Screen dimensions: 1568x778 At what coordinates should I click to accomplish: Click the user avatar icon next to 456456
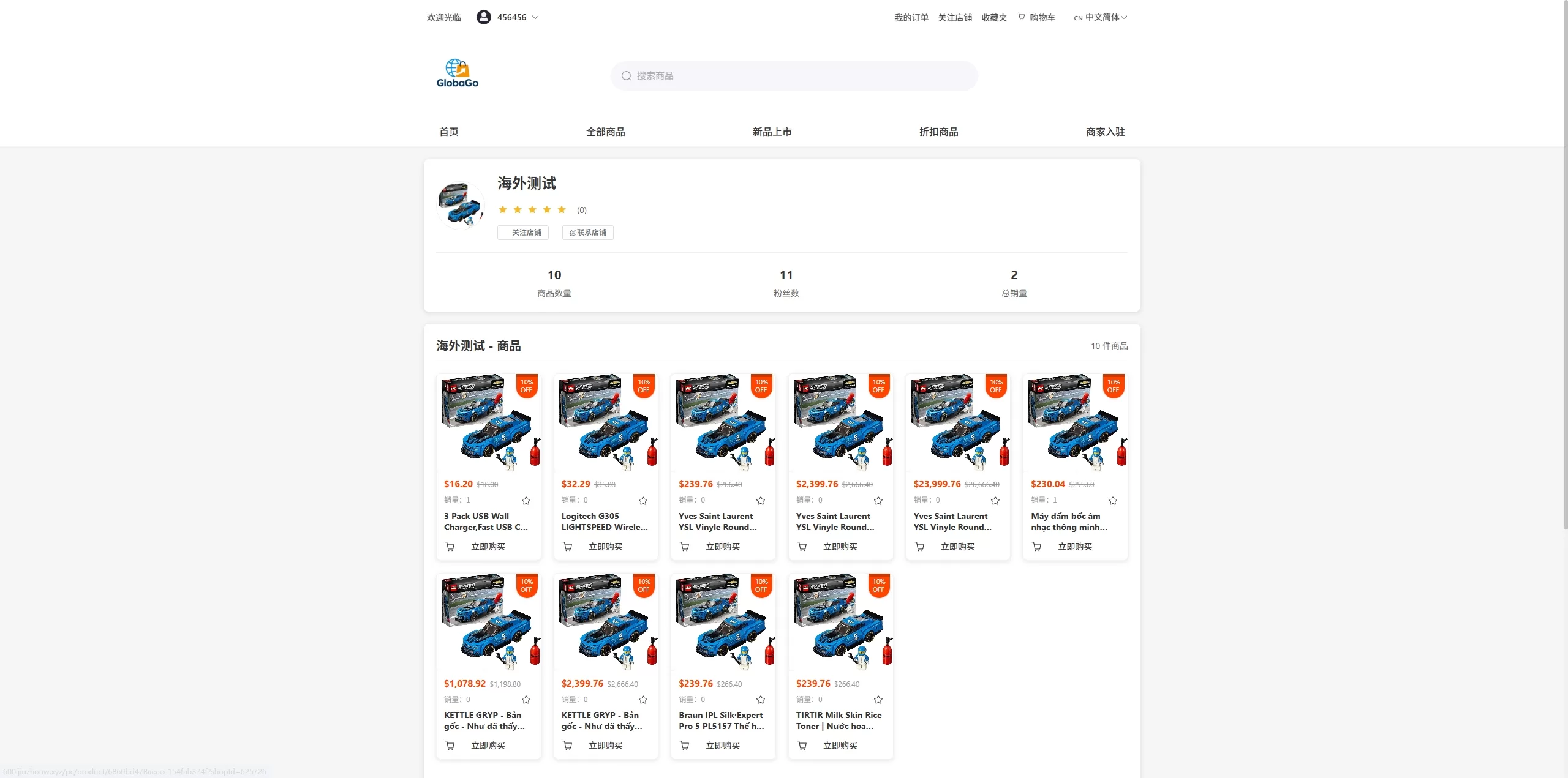[483, 17]
